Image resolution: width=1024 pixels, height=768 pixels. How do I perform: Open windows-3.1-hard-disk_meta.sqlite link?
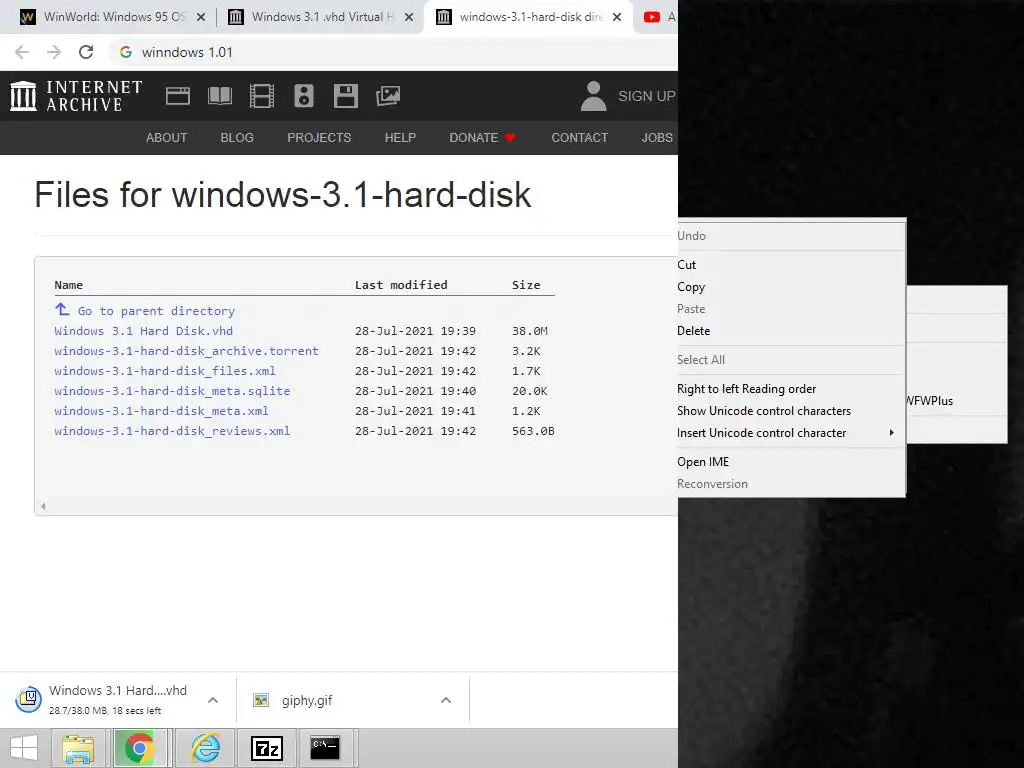tap(172, 391)
